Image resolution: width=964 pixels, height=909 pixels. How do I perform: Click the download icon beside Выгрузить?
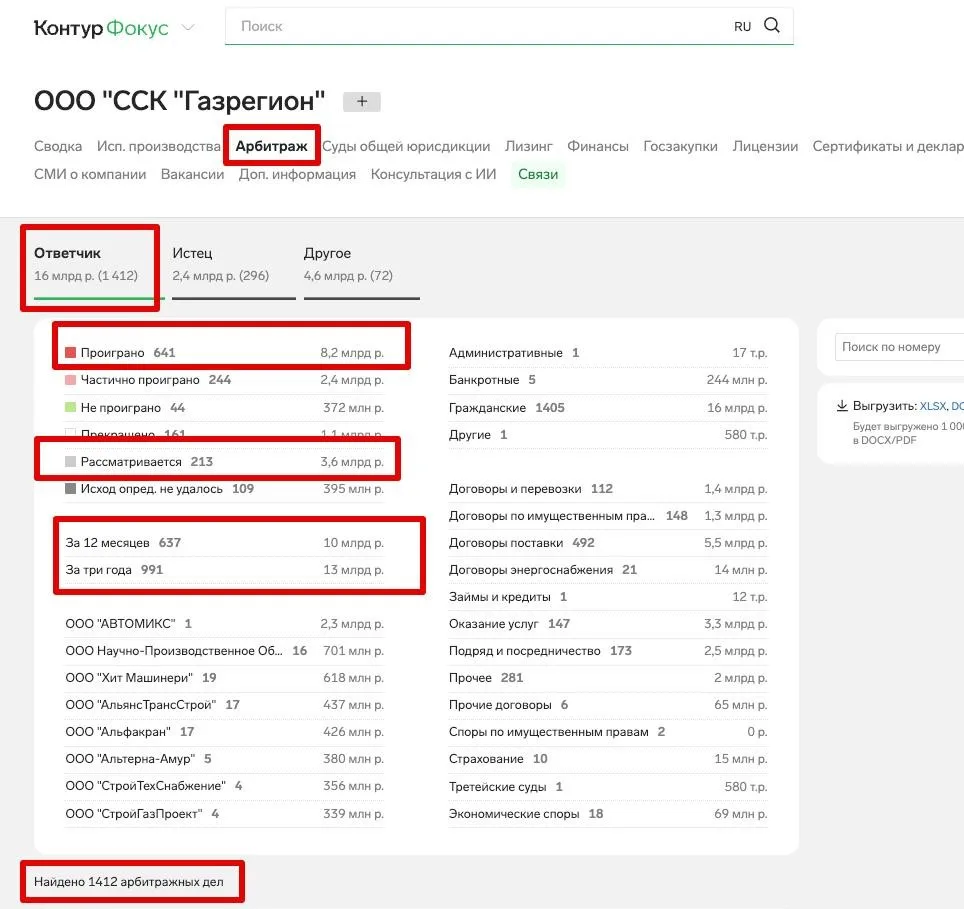click(842, 406)
